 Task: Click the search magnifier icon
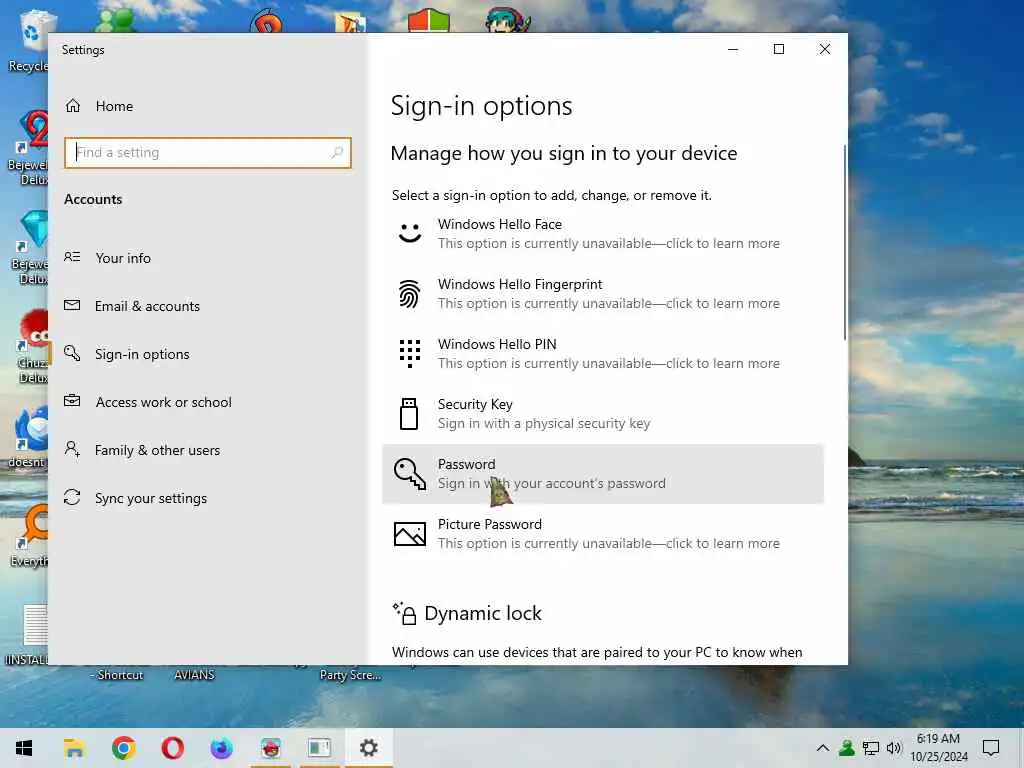337,153
